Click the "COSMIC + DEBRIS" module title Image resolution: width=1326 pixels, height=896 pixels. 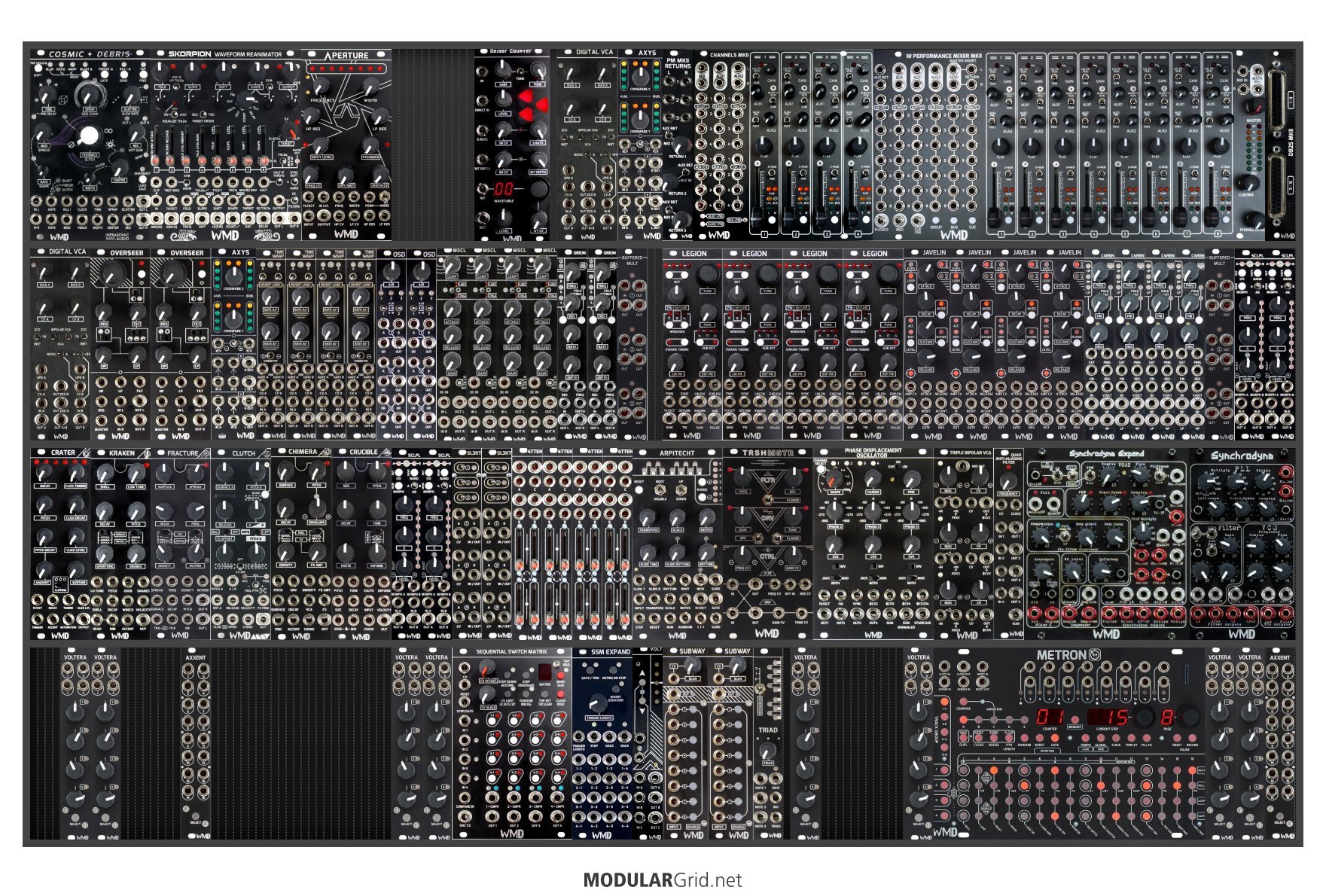[90, 54]
